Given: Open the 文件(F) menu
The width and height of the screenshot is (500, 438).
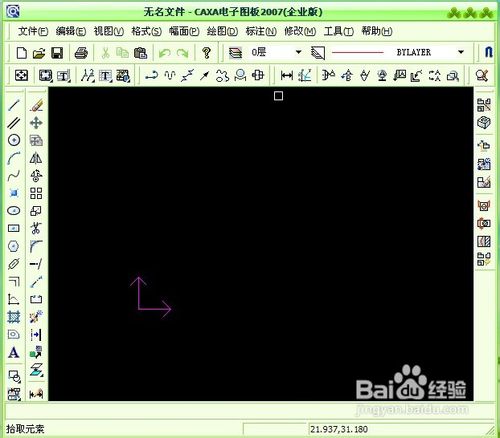Looking at the screenshot, I should coord(33,31).
